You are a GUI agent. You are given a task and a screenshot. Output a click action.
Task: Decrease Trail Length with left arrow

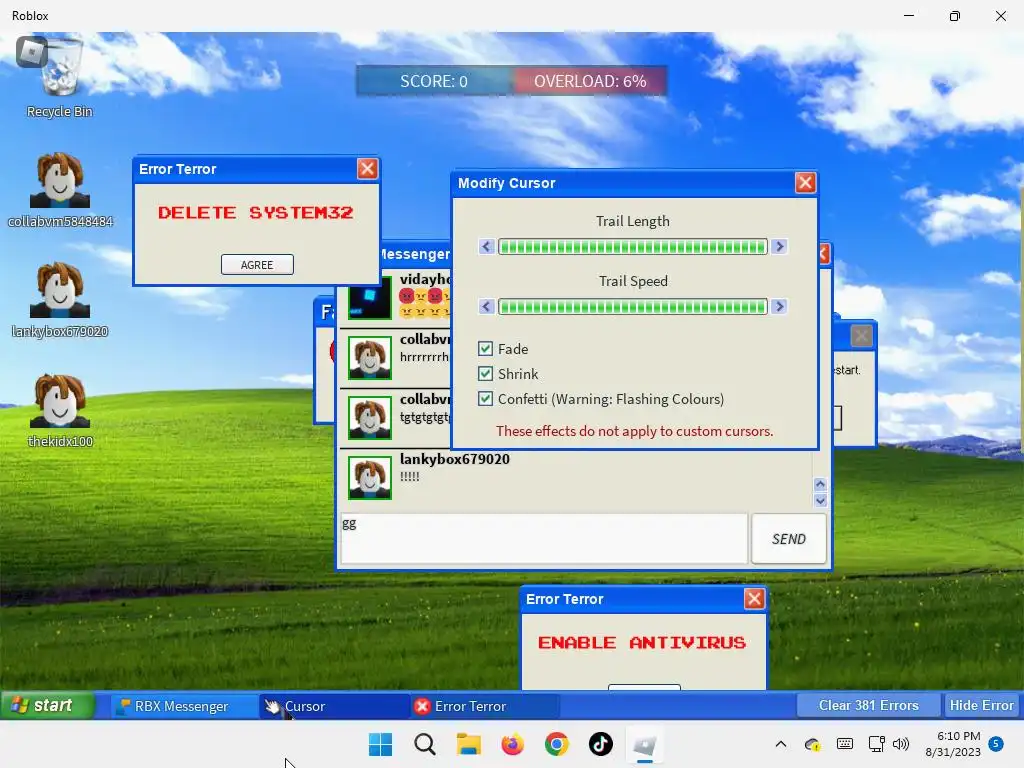[x=486, y=246]
